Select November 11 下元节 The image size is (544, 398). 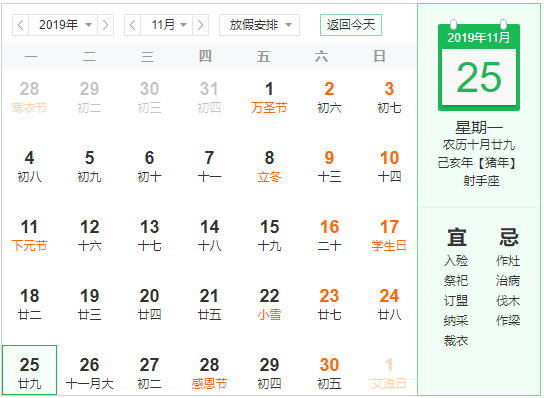click(29, 236)
